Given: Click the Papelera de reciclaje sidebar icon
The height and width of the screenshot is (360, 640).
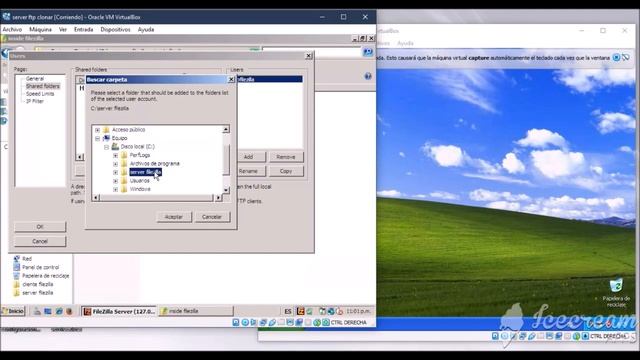Looking at the screenshot, I should tap(17, 276).
